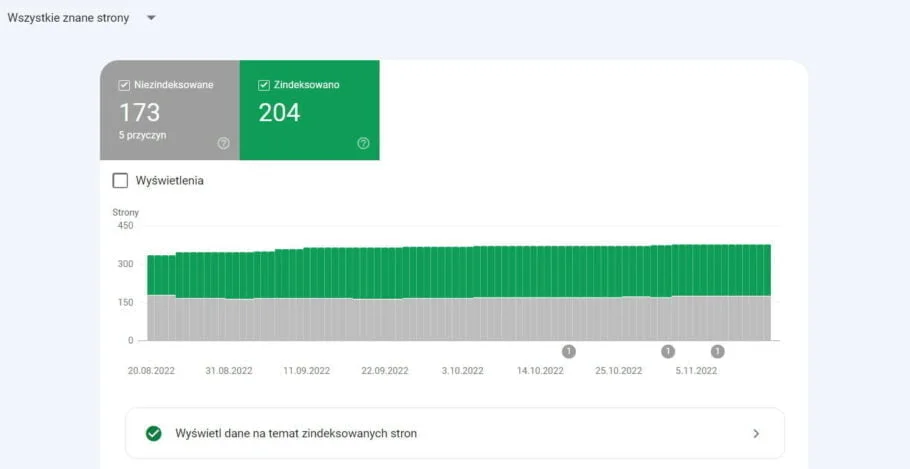Click the 5 przyczyn text
Image resolution: width=910 pixels, height=469 pixels.
(x=143, y=135)
